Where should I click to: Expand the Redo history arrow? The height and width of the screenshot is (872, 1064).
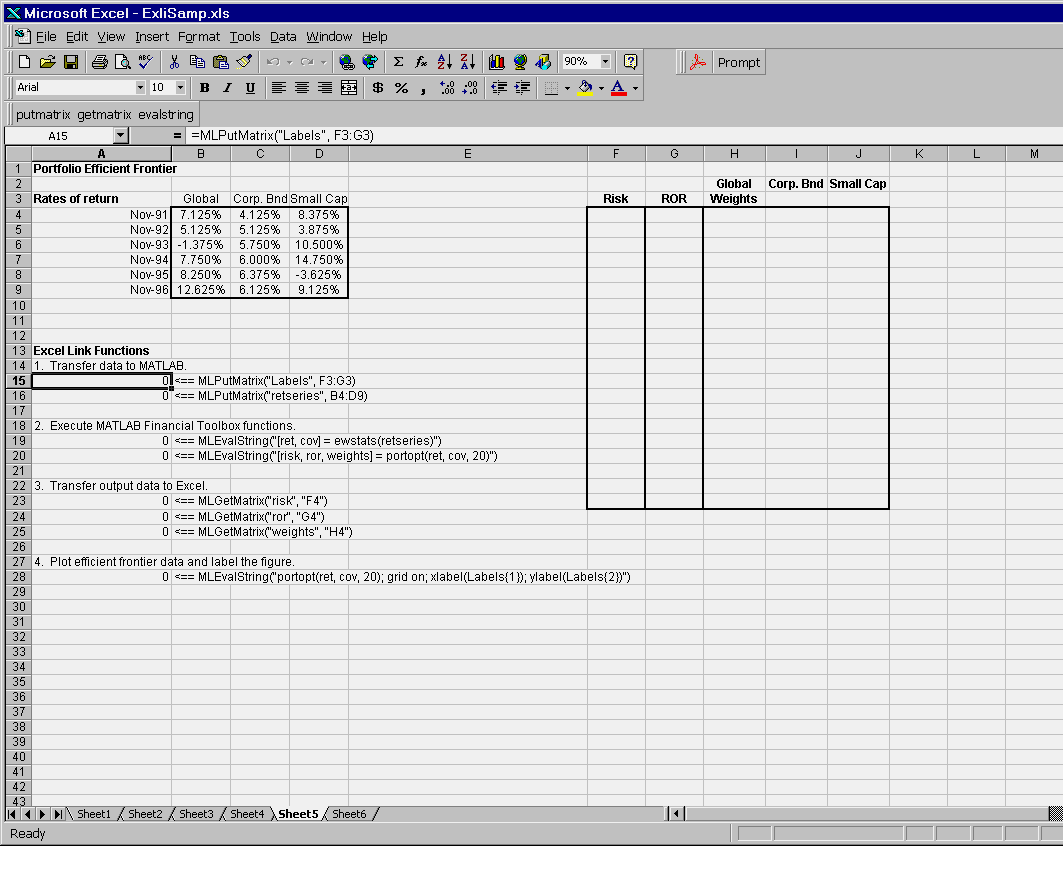coord(324,62)
